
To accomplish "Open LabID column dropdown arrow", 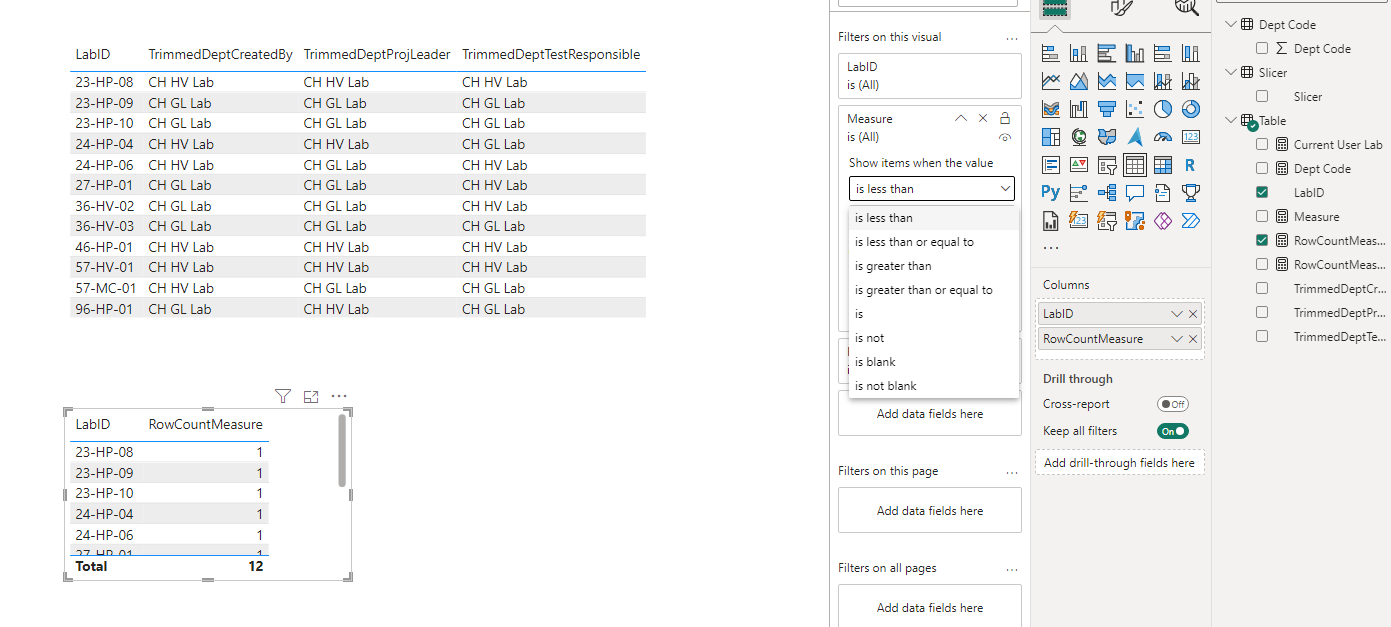I will pyautogui.click(x=1177, y=314).
